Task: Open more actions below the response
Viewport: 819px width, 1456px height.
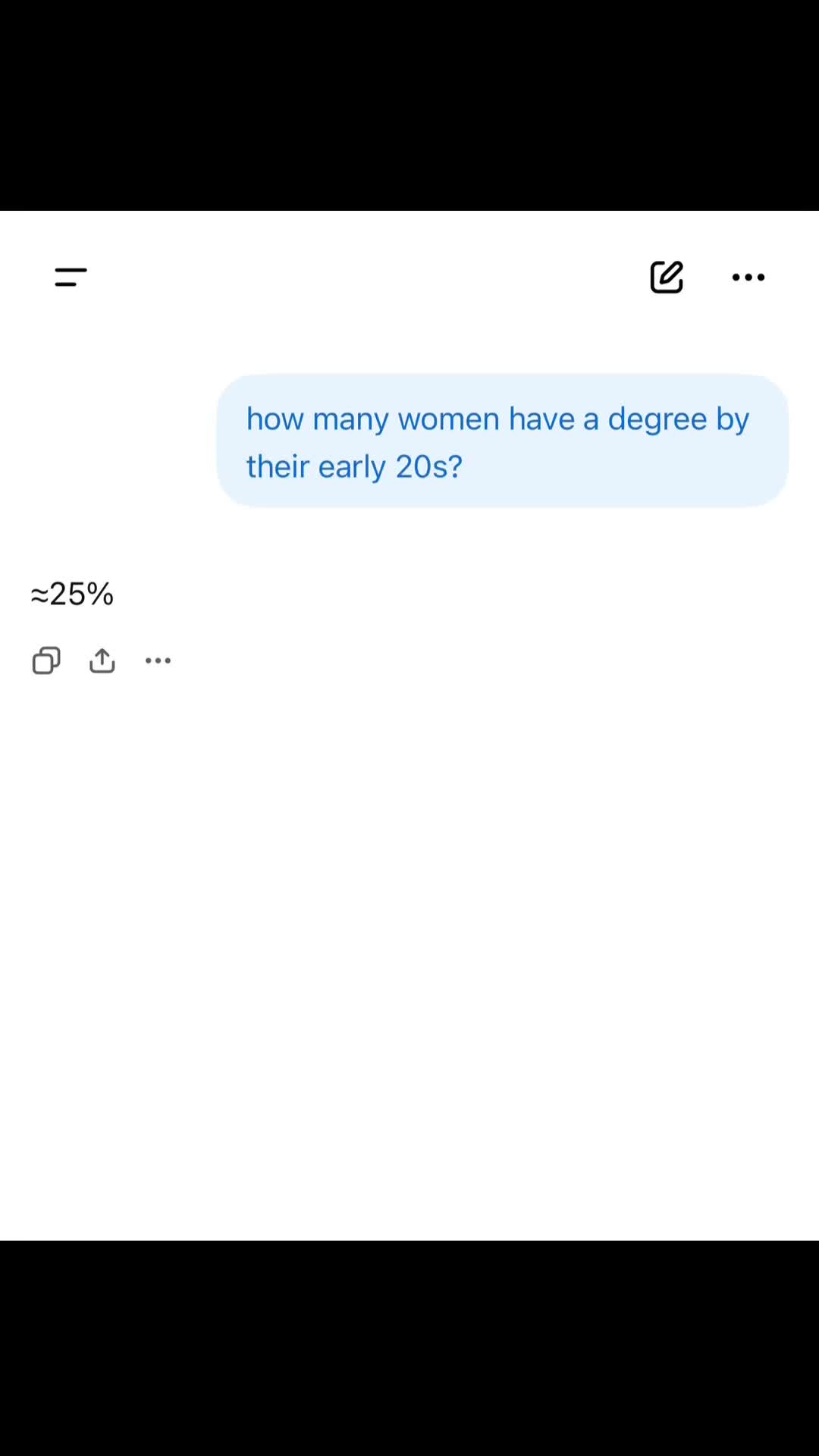Action: (158, 661)
